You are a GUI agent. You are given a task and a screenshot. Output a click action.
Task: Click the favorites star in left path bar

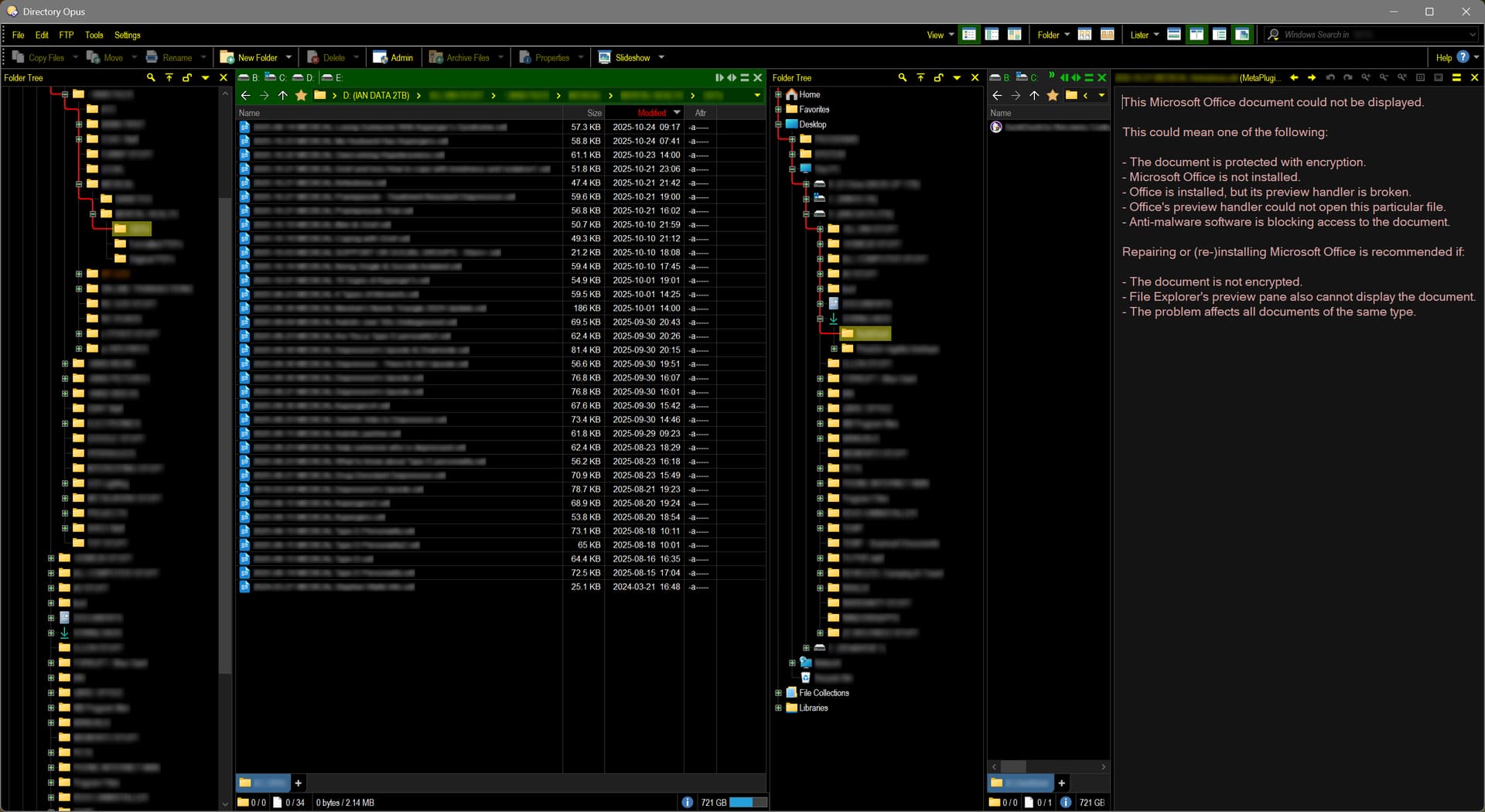301,95
